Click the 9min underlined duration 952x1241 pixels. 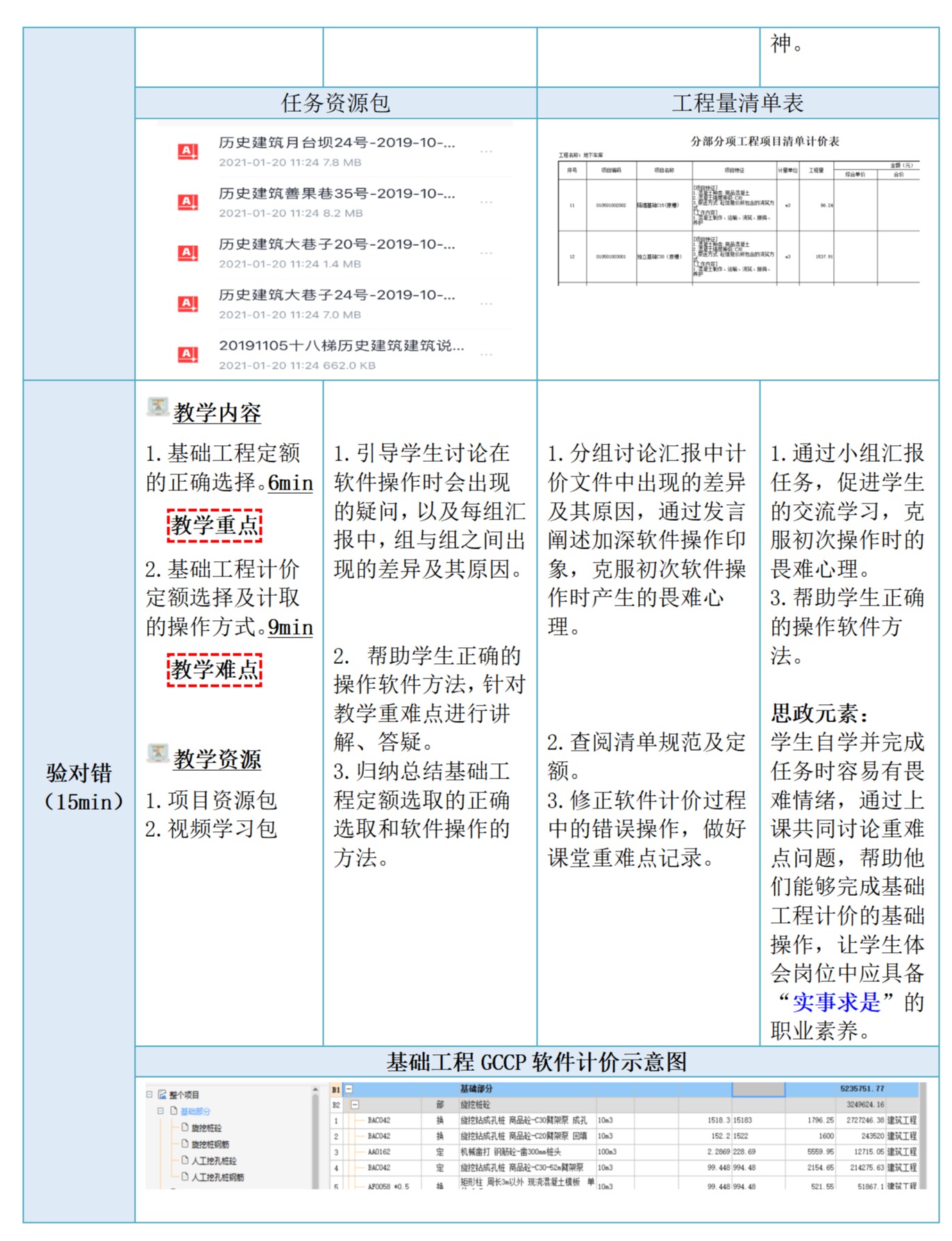click(290, 627)
